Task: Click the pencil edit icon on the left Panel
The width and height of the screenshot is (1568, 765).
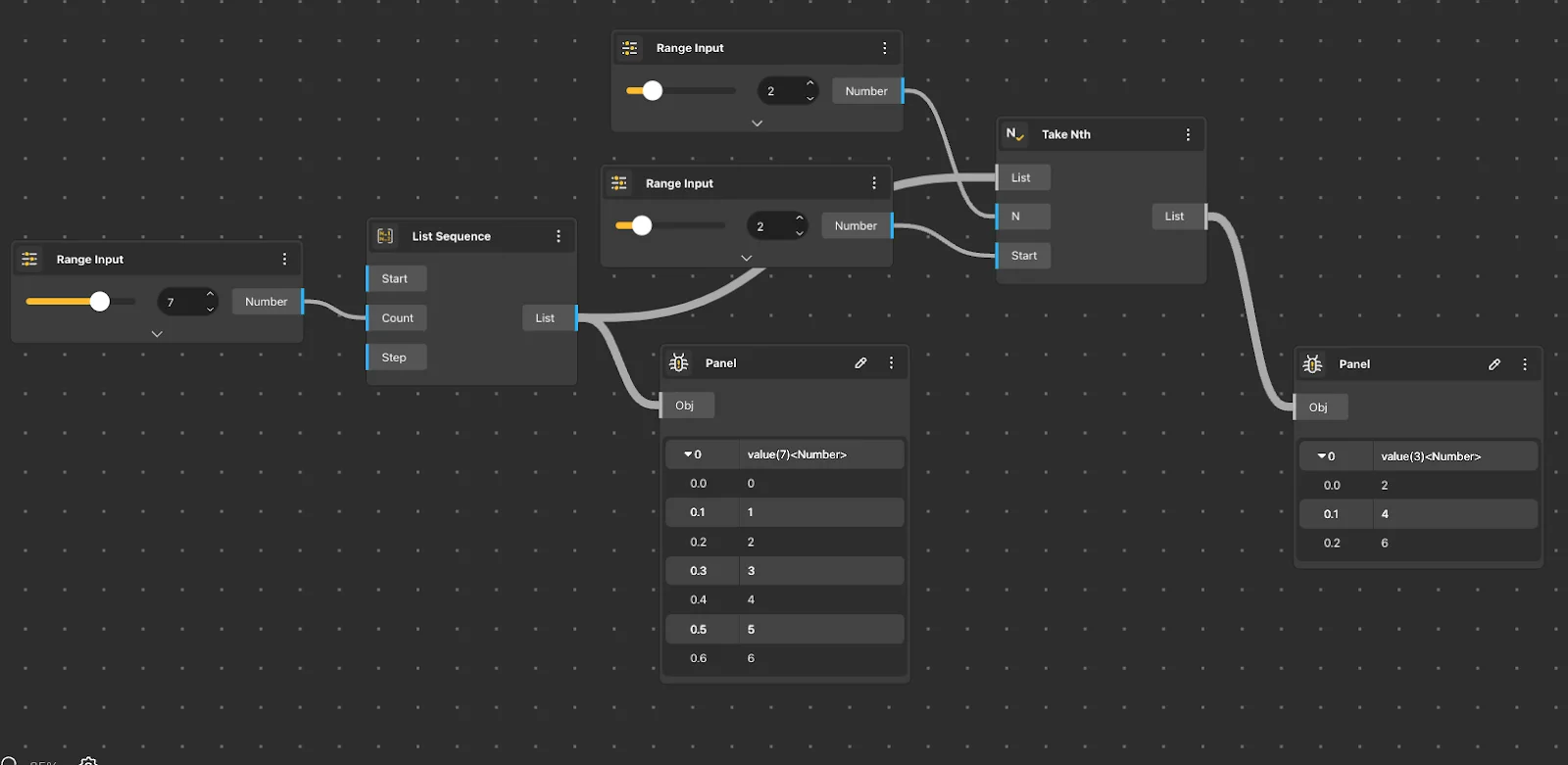Action: (x=860, y=362)
